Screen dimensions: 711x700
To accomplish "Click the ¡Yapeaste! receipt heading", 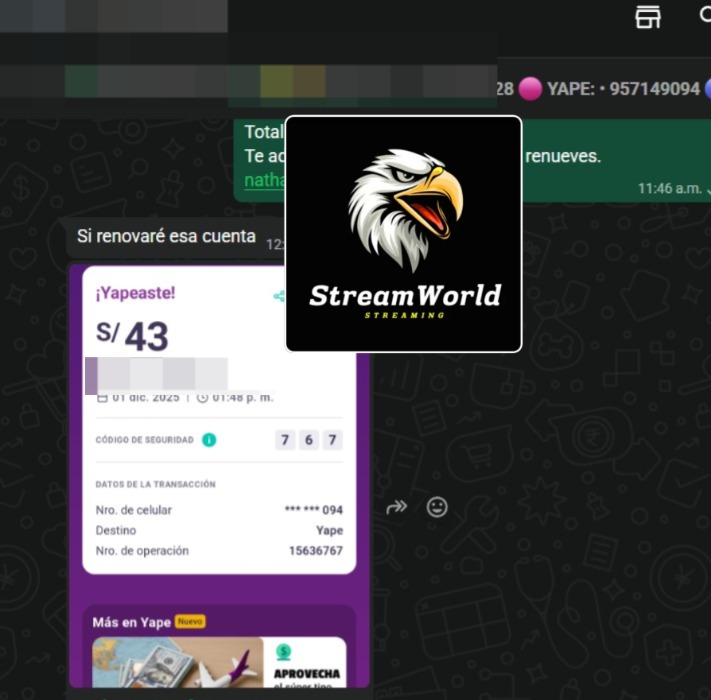I will coord(135,293).
